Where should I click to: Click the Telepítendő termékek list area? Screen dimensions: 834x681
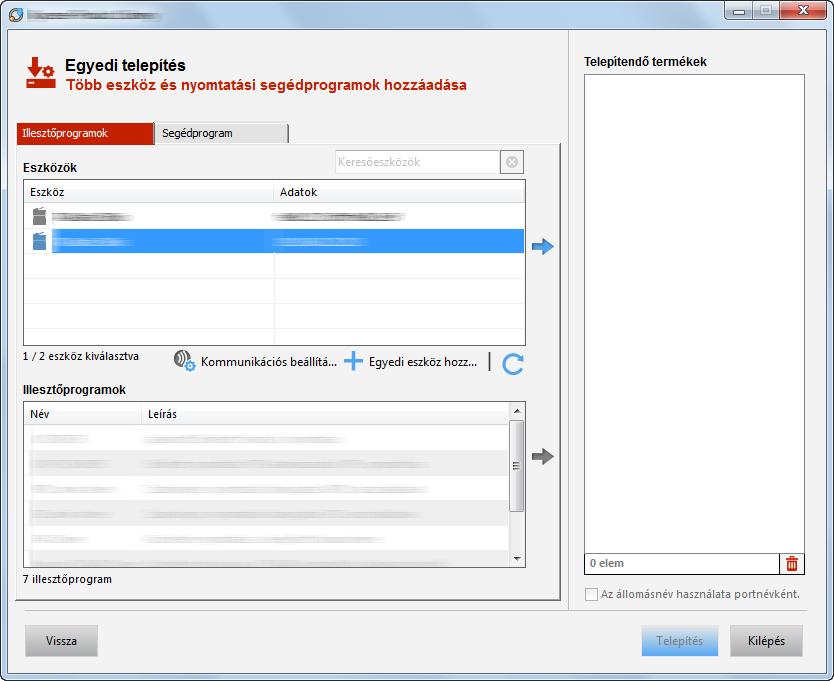694,314
